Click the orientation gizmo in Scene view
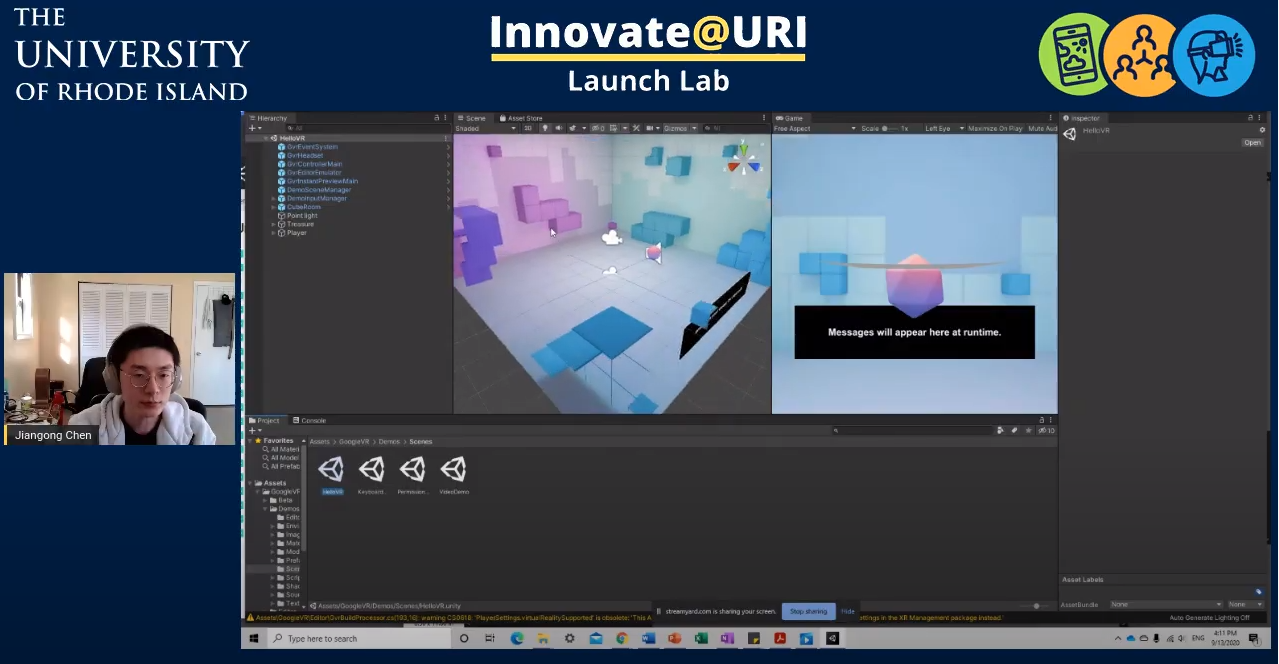The width and height of the screenshot is (1279, 664). [x=743, y=156]
